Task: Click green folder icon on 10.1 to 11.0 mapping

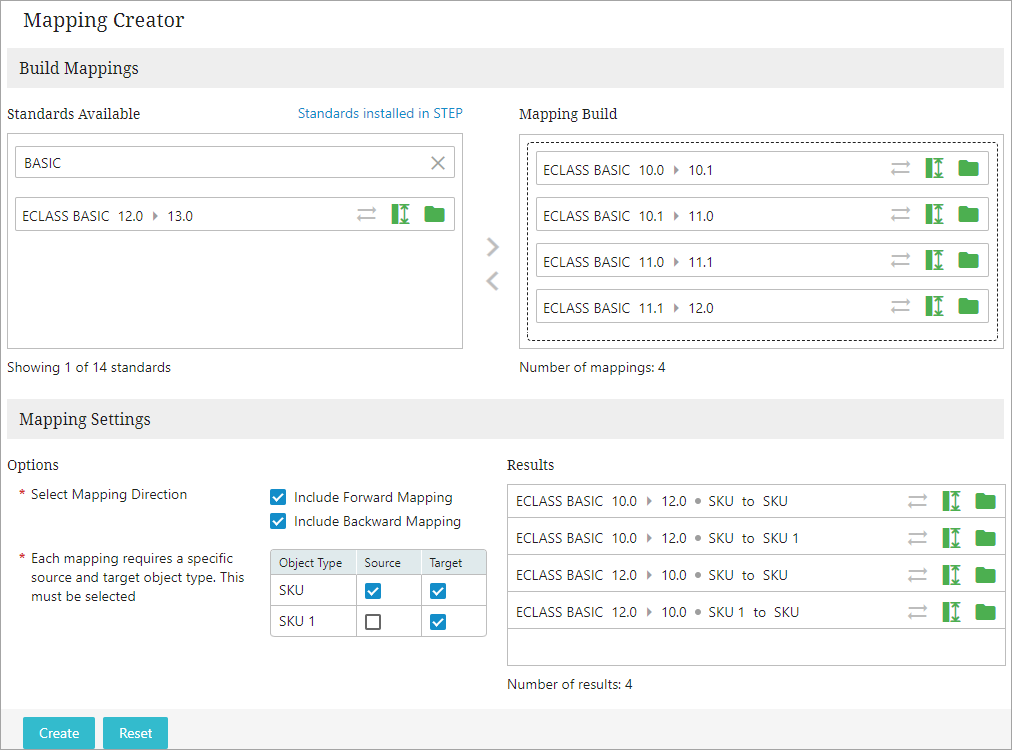Action: click(969, 214)
